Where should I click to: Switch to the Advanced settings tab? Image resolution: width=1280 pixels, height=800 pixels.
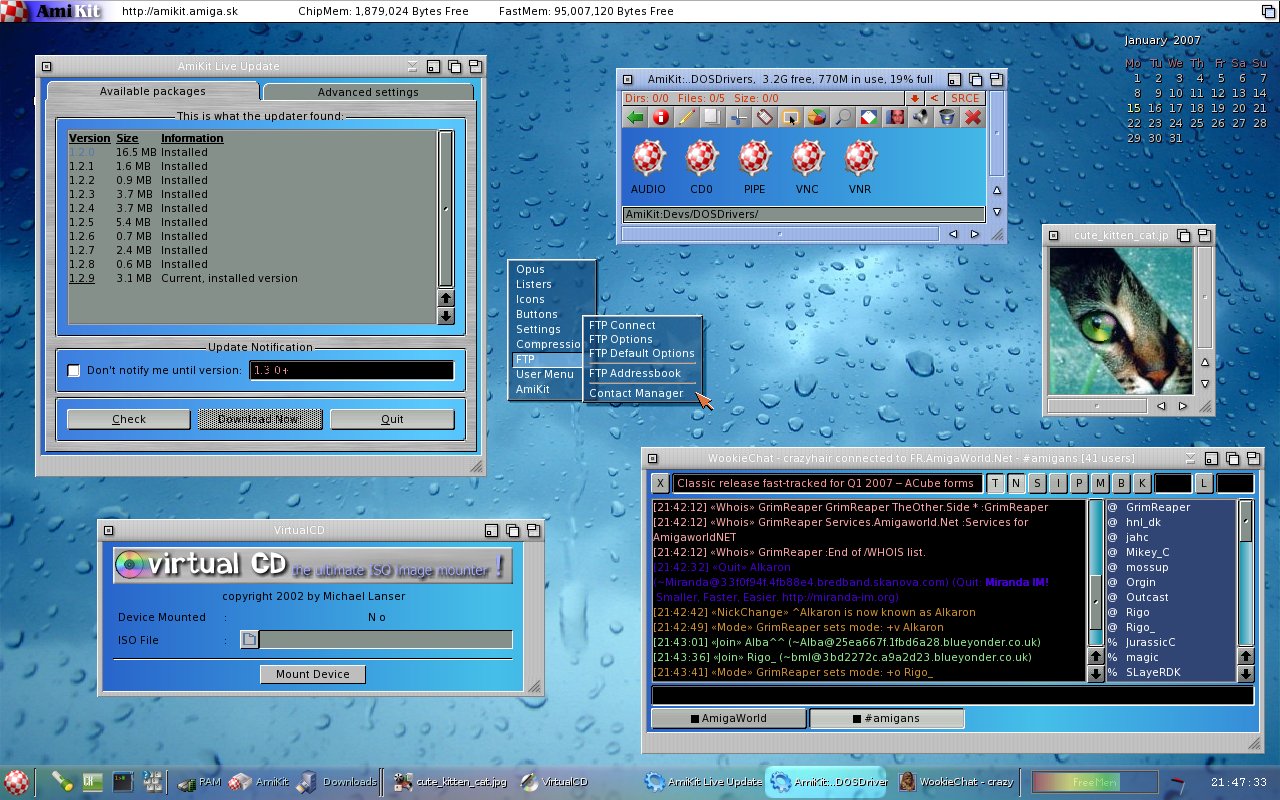coord(368,92)
